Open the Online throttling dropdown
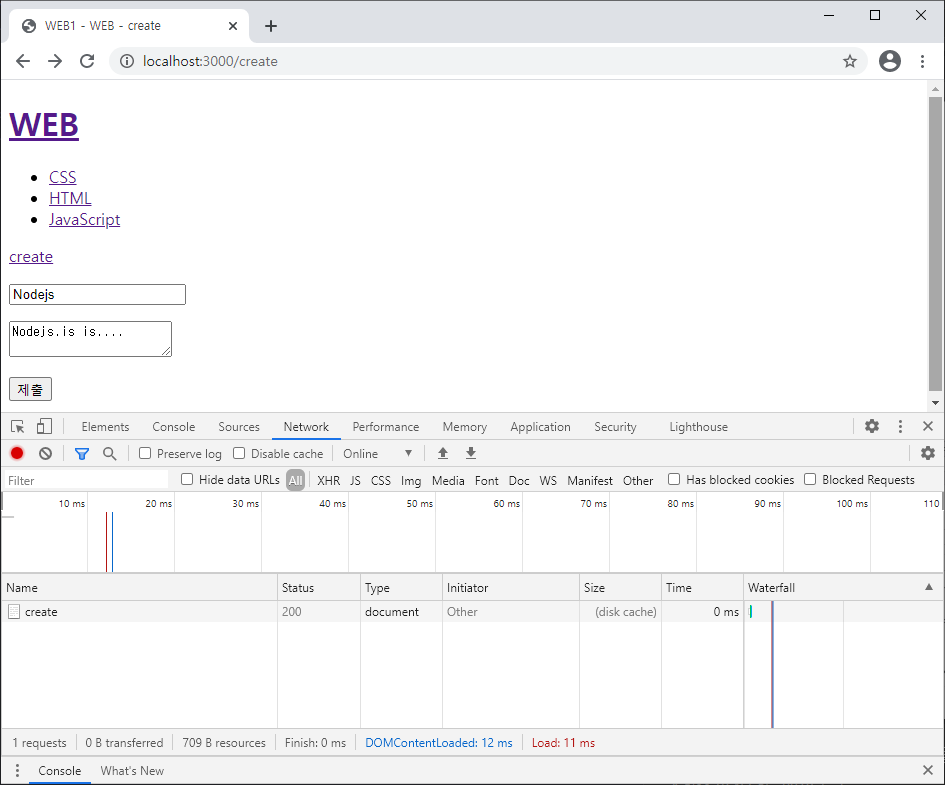This screenshot has height=785, width=945. tap(378, 454)
